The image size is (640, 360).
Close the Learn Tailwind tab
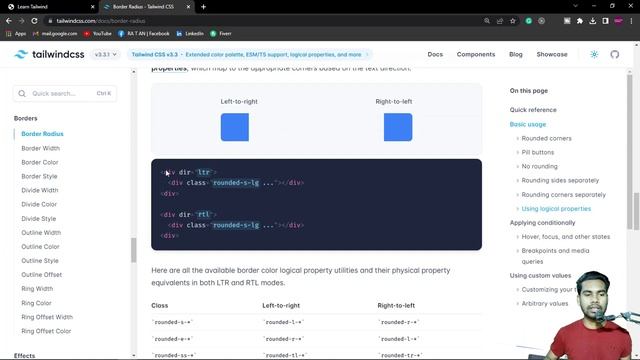point(93,7)
